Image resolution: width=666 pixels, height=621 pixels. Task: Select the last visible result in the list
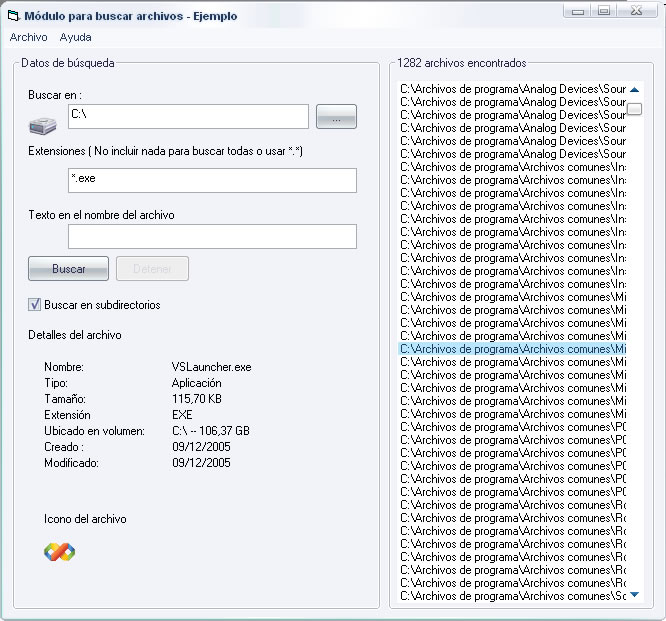pyautogui.click(x=512, y=596)
